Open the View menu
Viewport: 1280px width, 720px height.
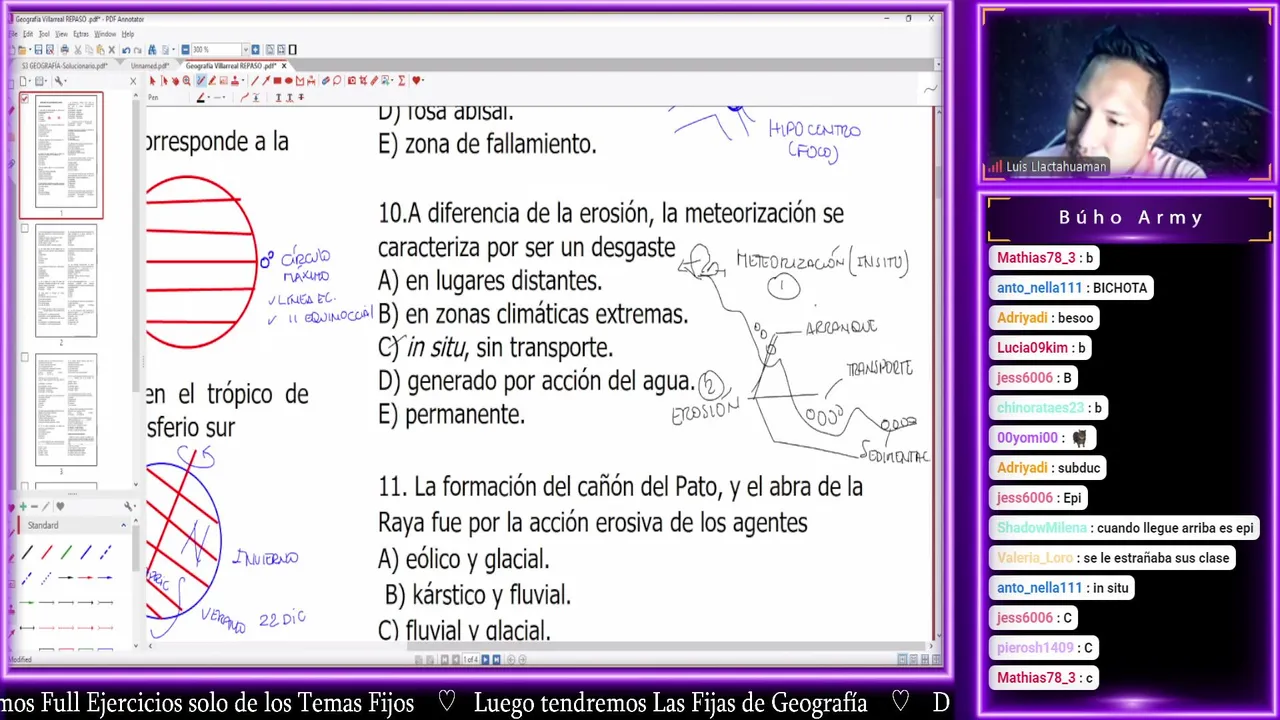(61, 34)
